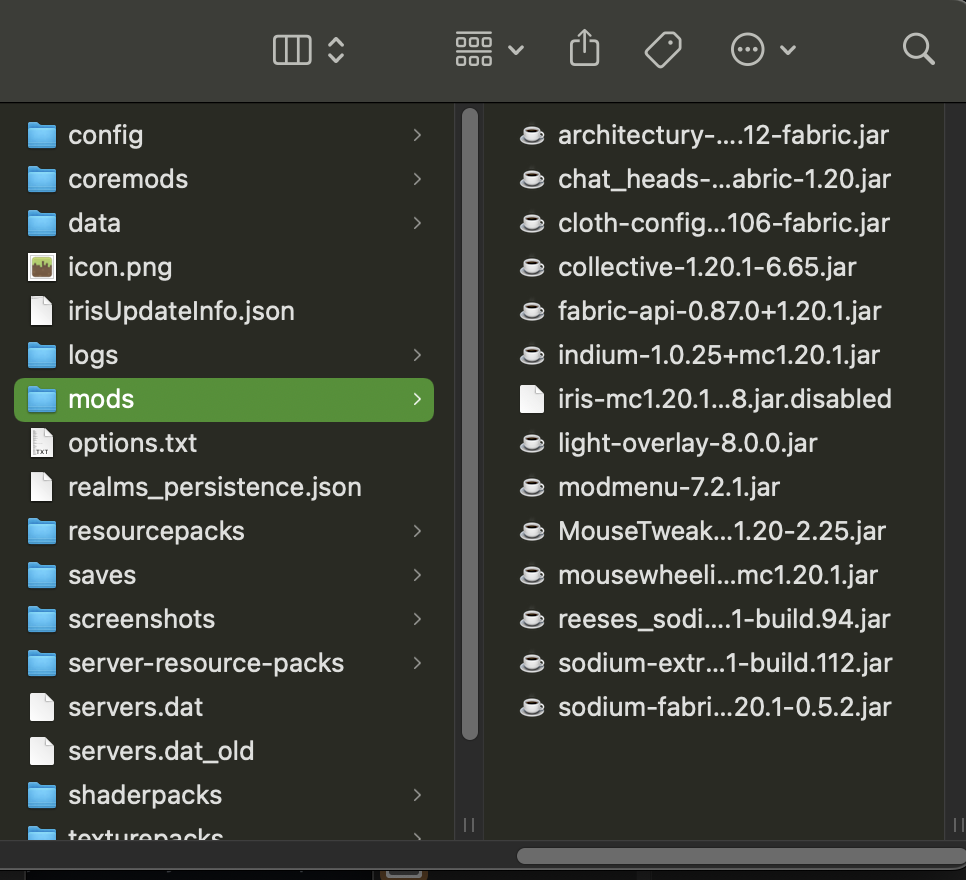
Task: Open the Tags icon in the toolbar
Action: (x=663, y=48)
